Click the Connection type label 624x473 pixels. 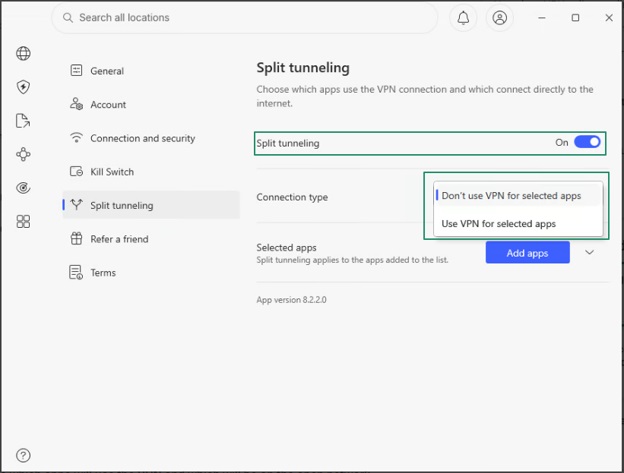pyautogui.click(x=292, y=197)
